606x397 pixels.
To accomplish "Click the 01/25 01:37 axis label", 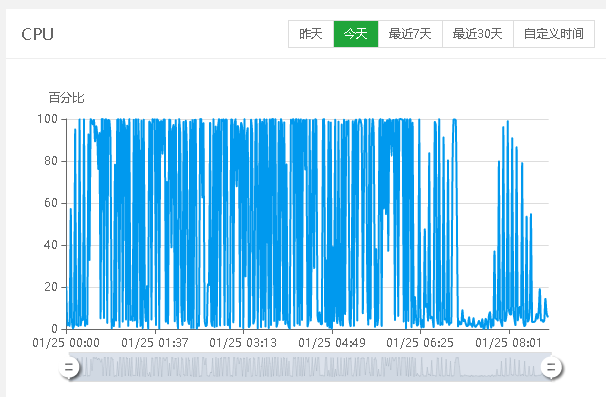I will tap(155, 343).
